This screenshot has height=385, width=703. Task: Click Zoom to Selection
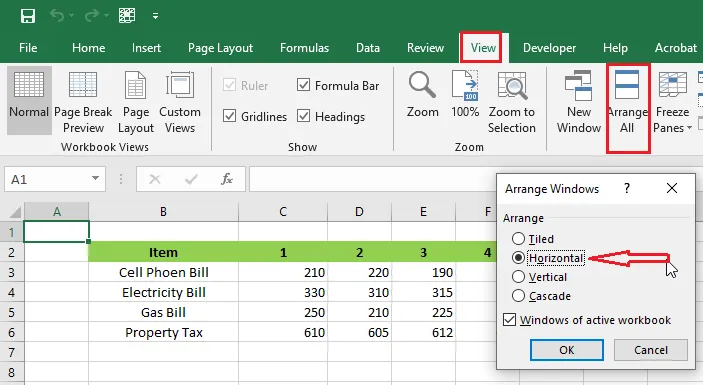(512, 101)
